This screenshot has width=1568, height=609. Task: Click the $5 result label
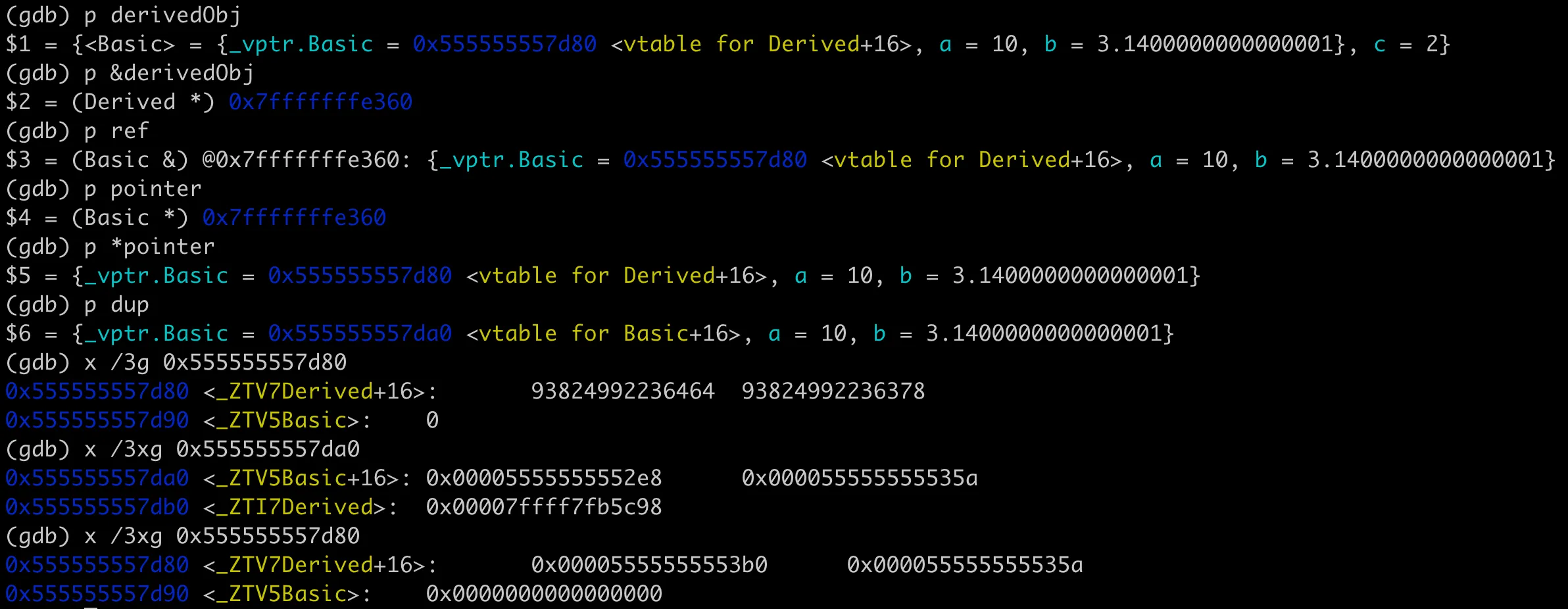coord(18,276)
